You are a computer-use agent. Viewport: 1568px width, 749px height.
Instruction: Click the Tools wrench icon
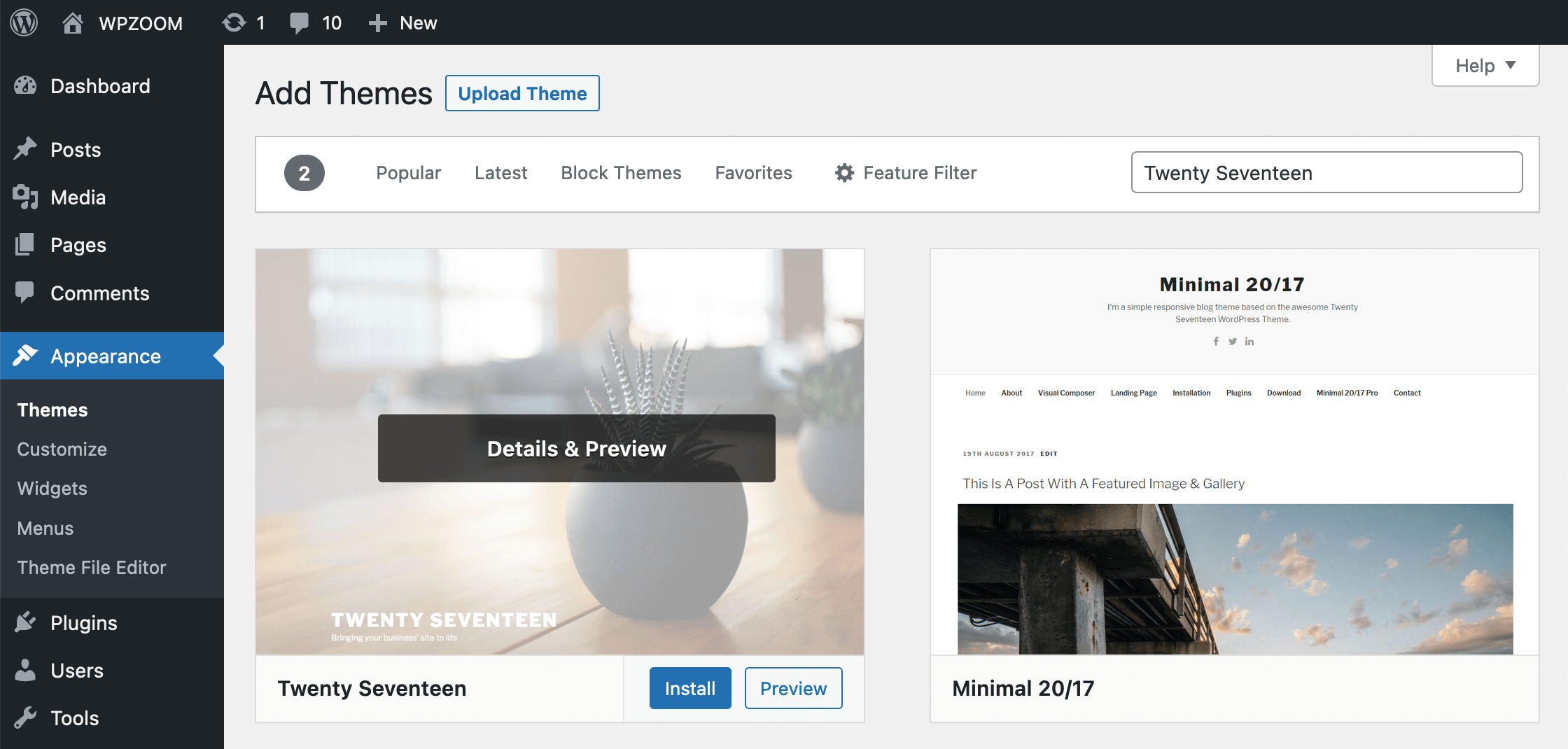pos(25,717)
